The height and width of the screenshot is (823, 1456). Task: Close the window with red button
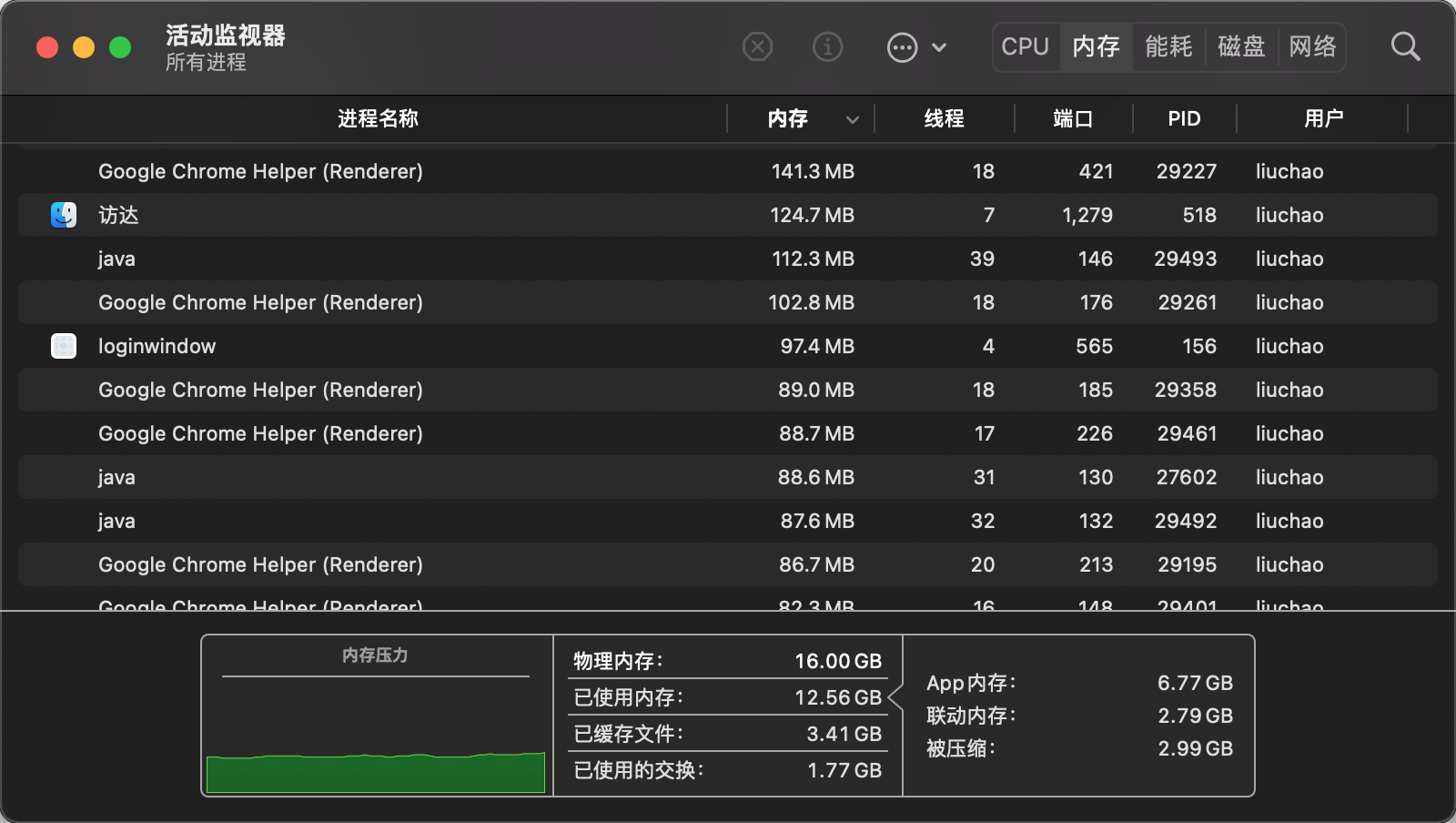pos(47,47)
